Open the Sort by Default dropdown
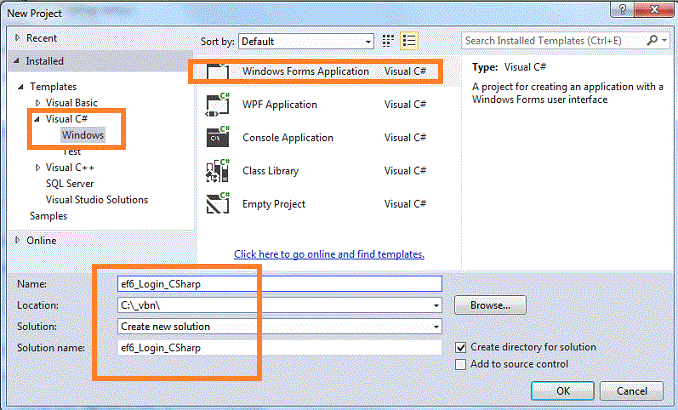The height and width of the screenshot is (410, 678). (306, 42)
